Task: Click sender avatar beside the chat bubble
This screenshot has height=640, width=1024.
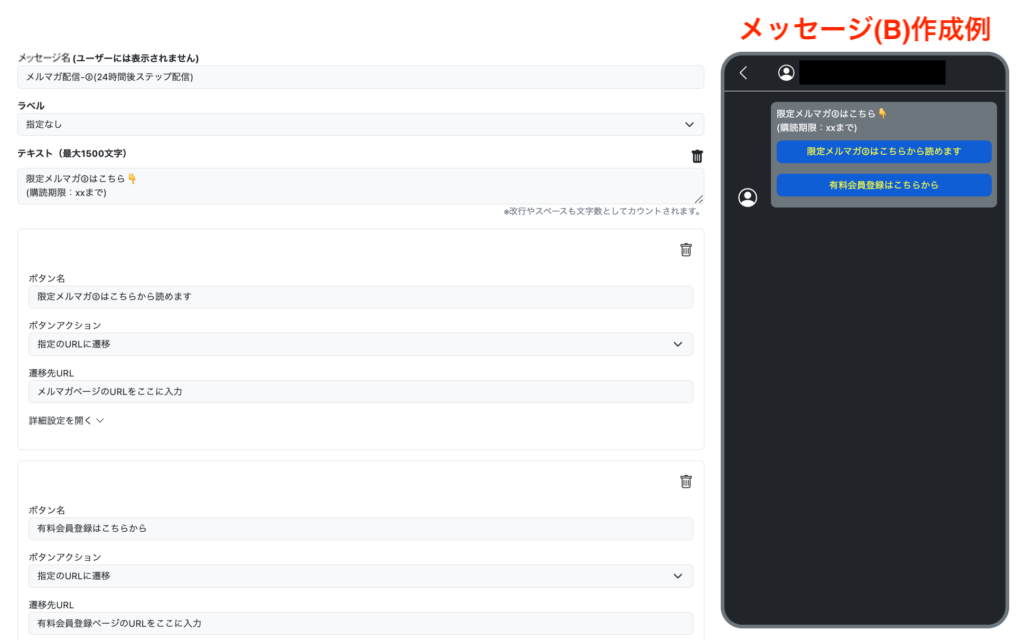Action: click(x=747, y=198)
